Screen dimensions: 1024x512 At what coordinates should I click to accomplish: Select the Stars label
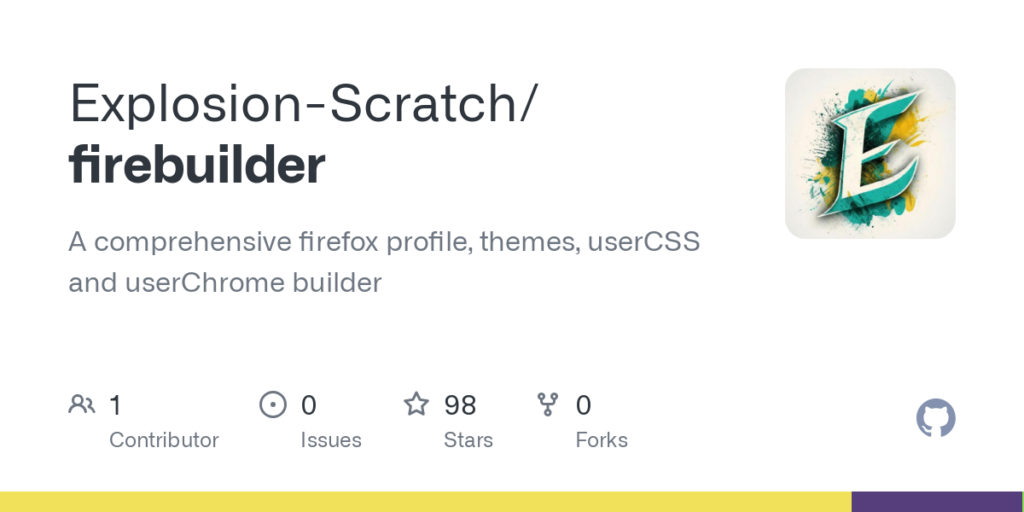tap(469, 440)
